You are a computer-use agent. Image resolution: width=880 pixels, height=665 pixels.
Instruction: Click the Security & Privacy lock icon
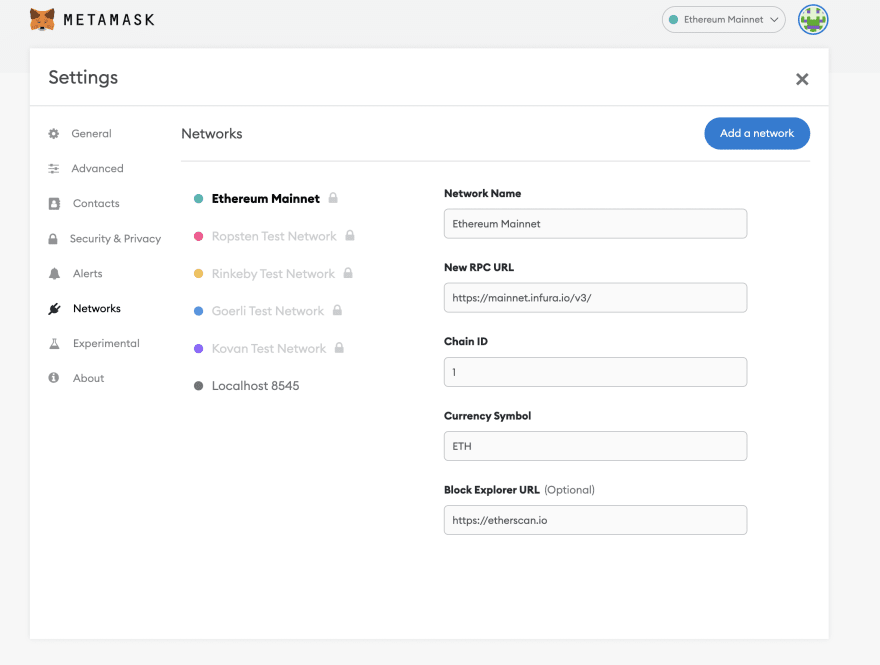[53, 239]
